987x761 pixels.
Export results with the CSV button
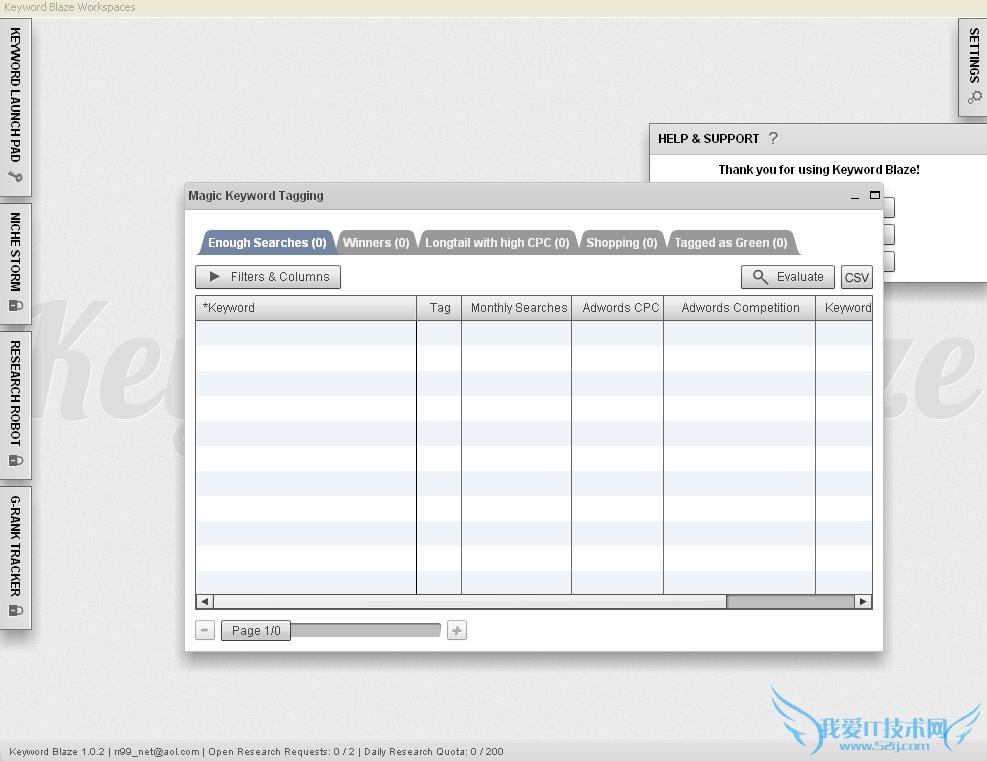coord(857,278)
